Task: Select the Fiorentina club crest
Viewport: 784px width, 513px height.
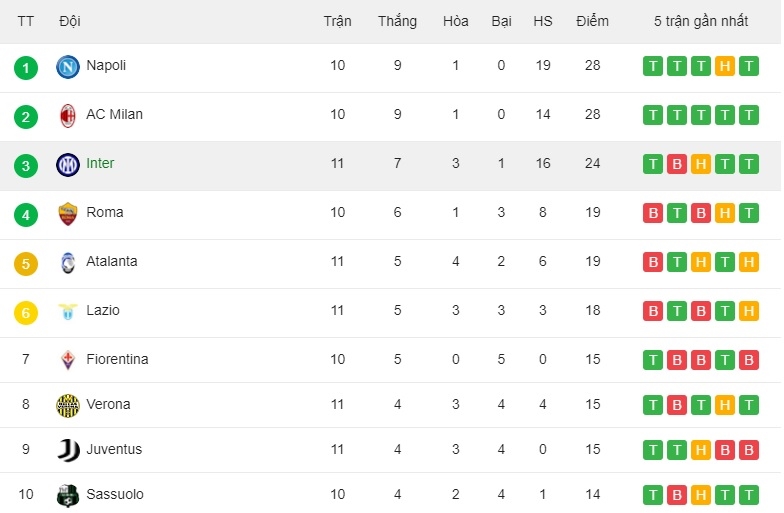Action: 68,360
